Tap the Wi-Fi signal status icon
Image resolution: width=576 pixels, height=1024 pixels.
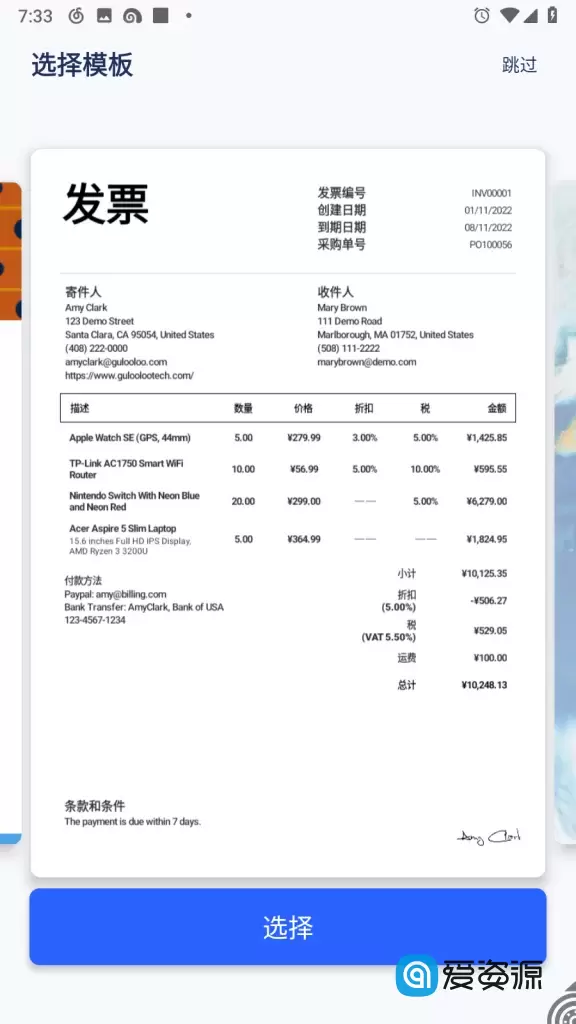point(509,16)
